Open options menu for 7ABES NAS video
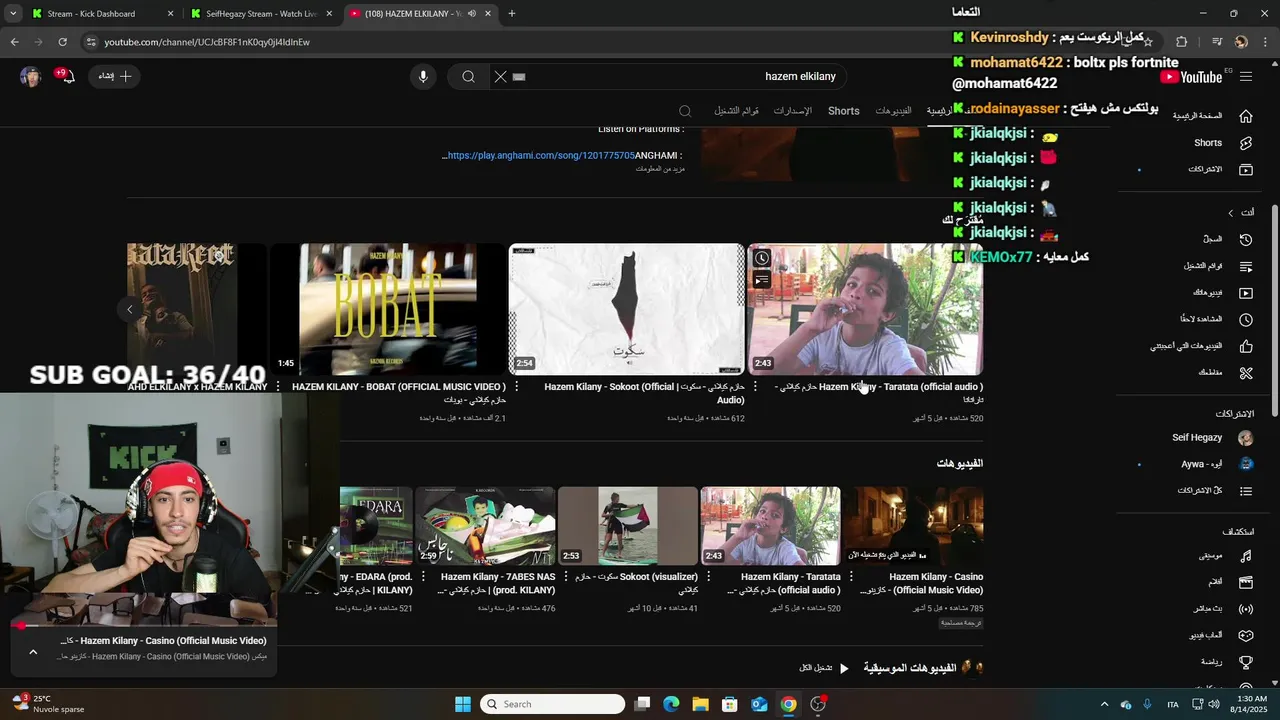The height and width of the screenshot is (720, 1280). click(x=423, y=577)
